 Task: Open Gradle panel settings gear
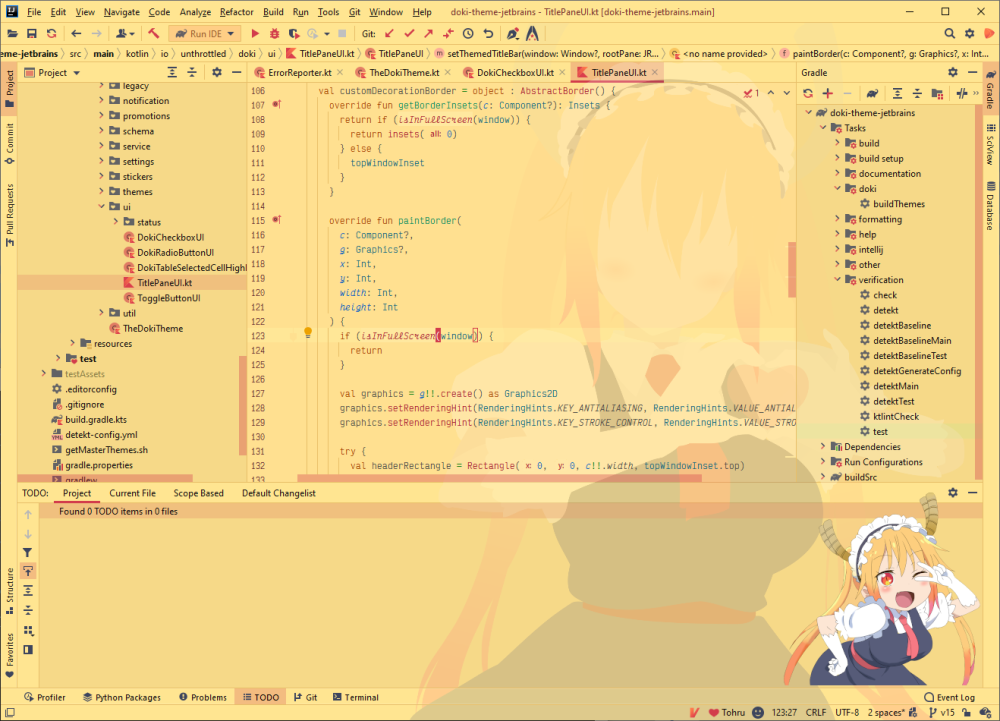point(953,73)
